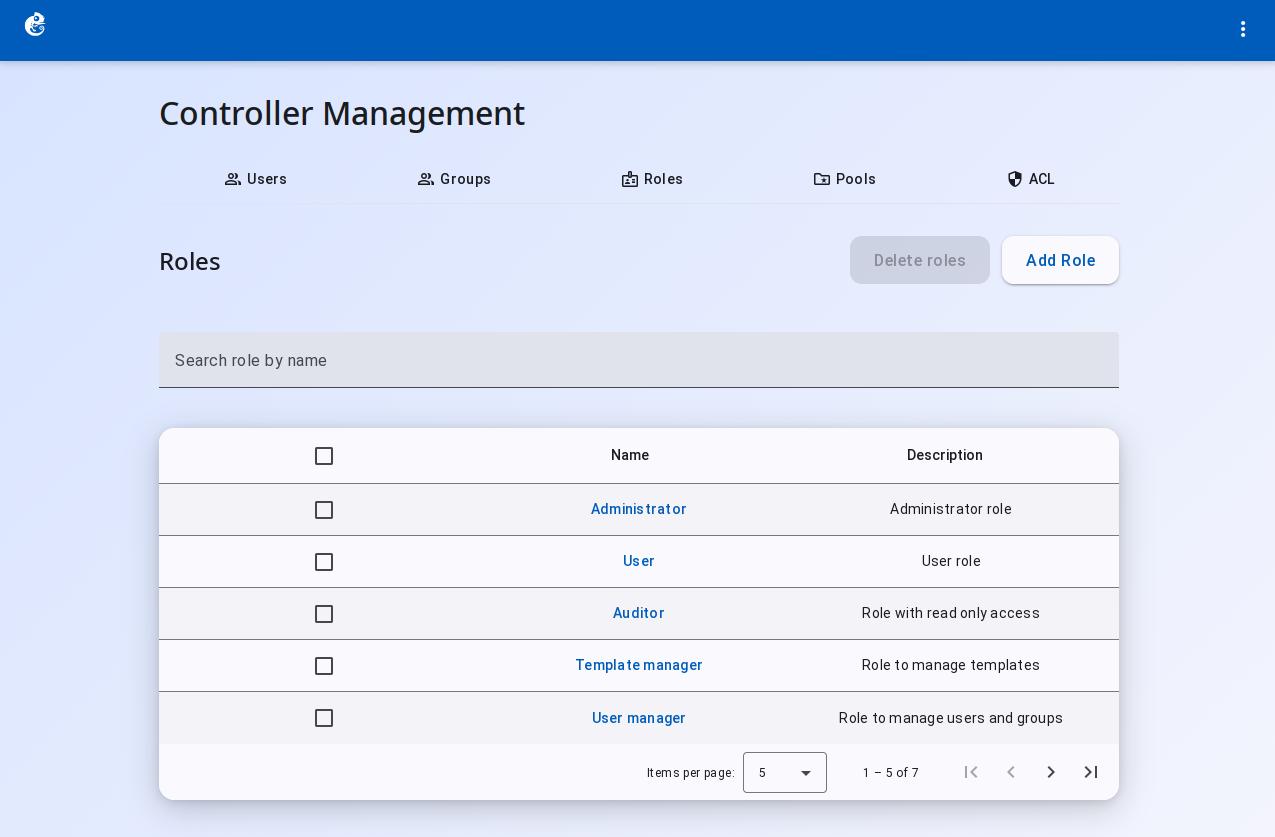Click the Description column header
The height and width of the screenshot is (837, 1275).
[x=945, y=455]
